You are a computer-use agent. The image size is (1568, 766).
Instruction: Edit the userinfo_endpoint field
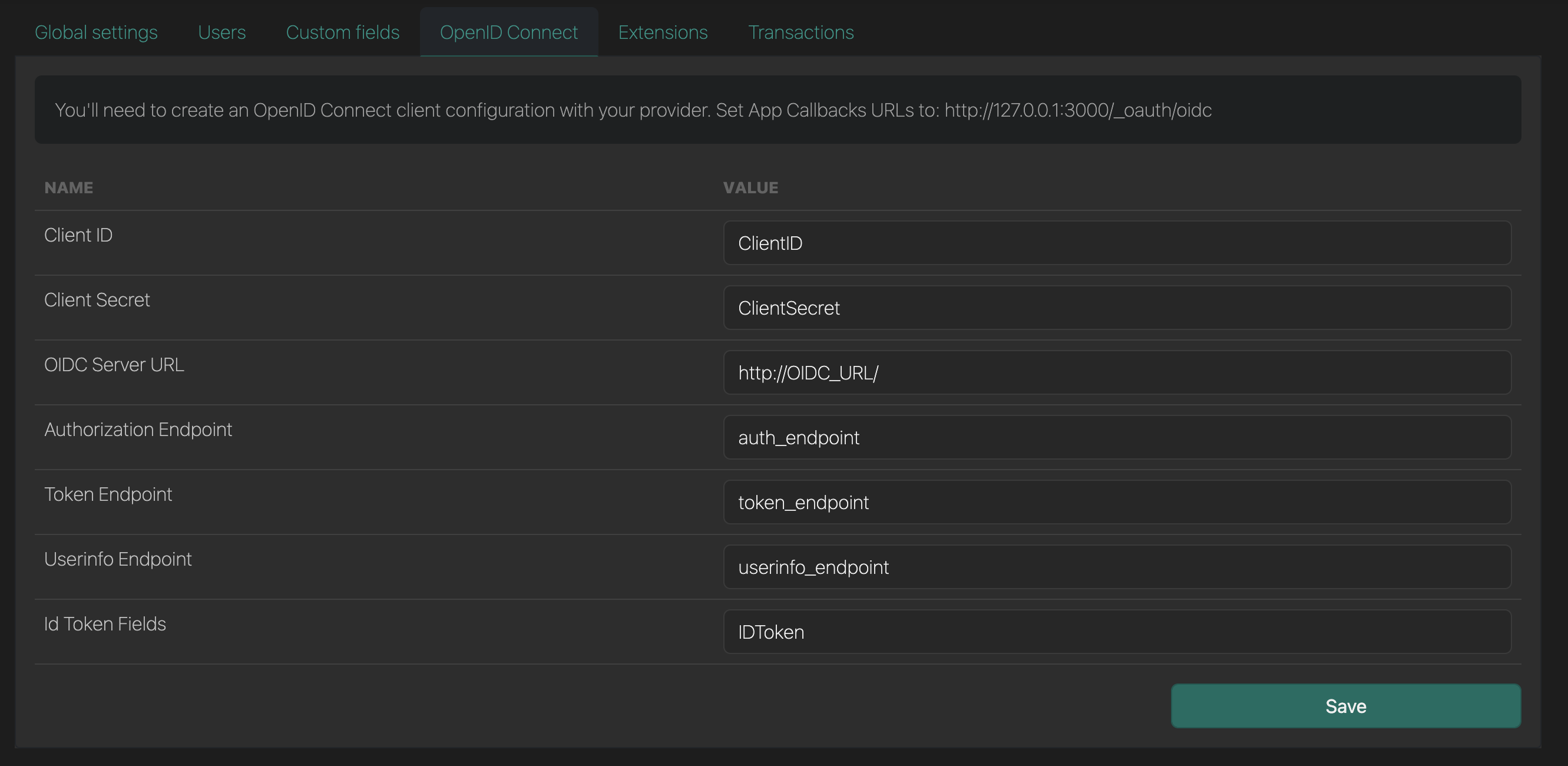click(x=1117, y=567)
